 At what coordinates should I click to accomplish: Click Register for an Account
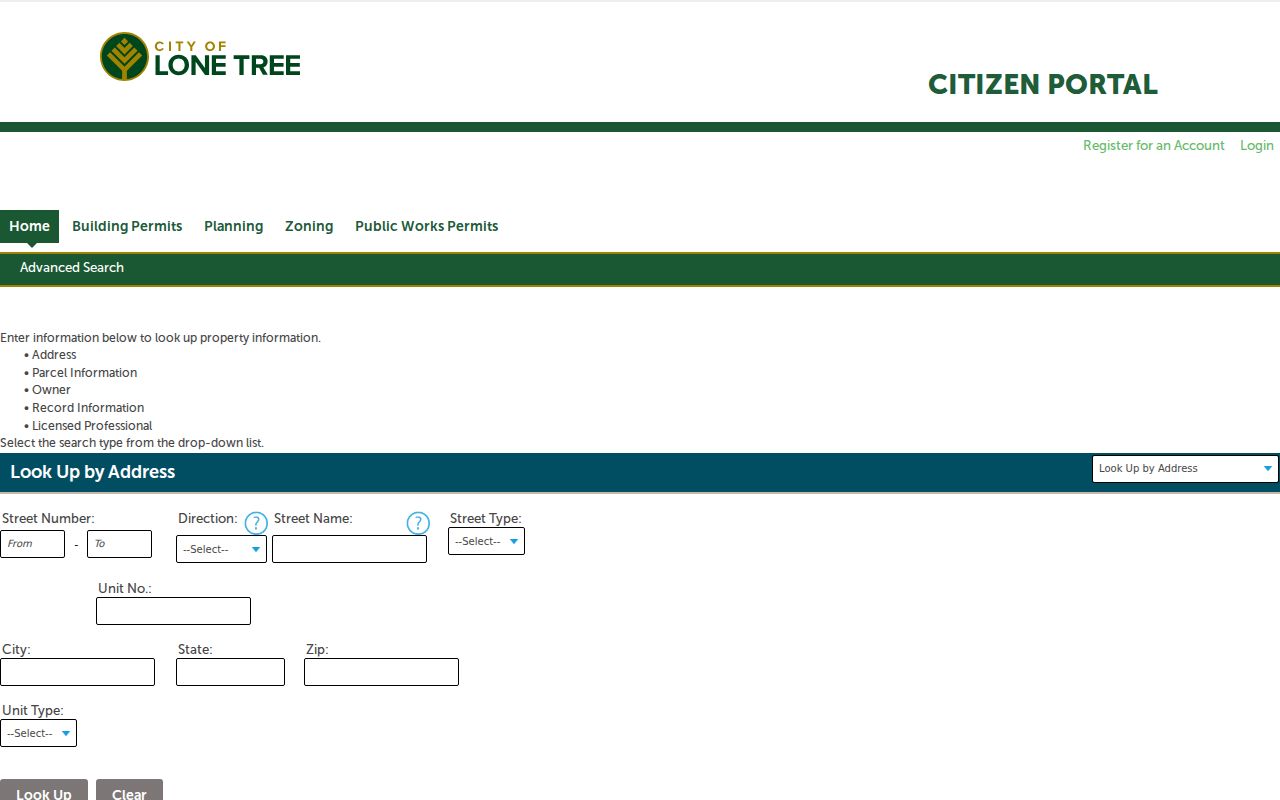1154,145
